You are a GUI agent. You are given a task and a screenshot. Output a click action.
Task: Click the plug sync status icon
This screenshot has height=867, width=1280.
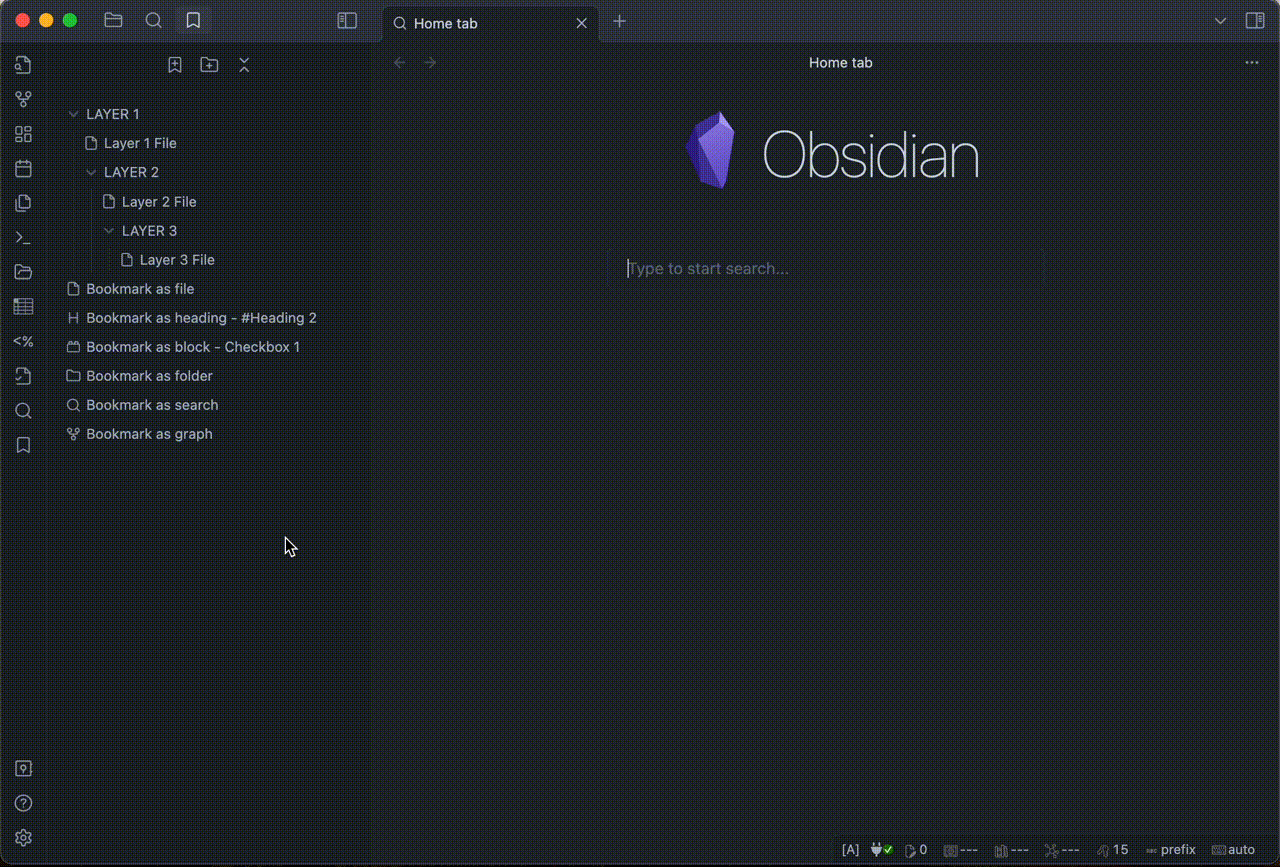pos(882,850)
